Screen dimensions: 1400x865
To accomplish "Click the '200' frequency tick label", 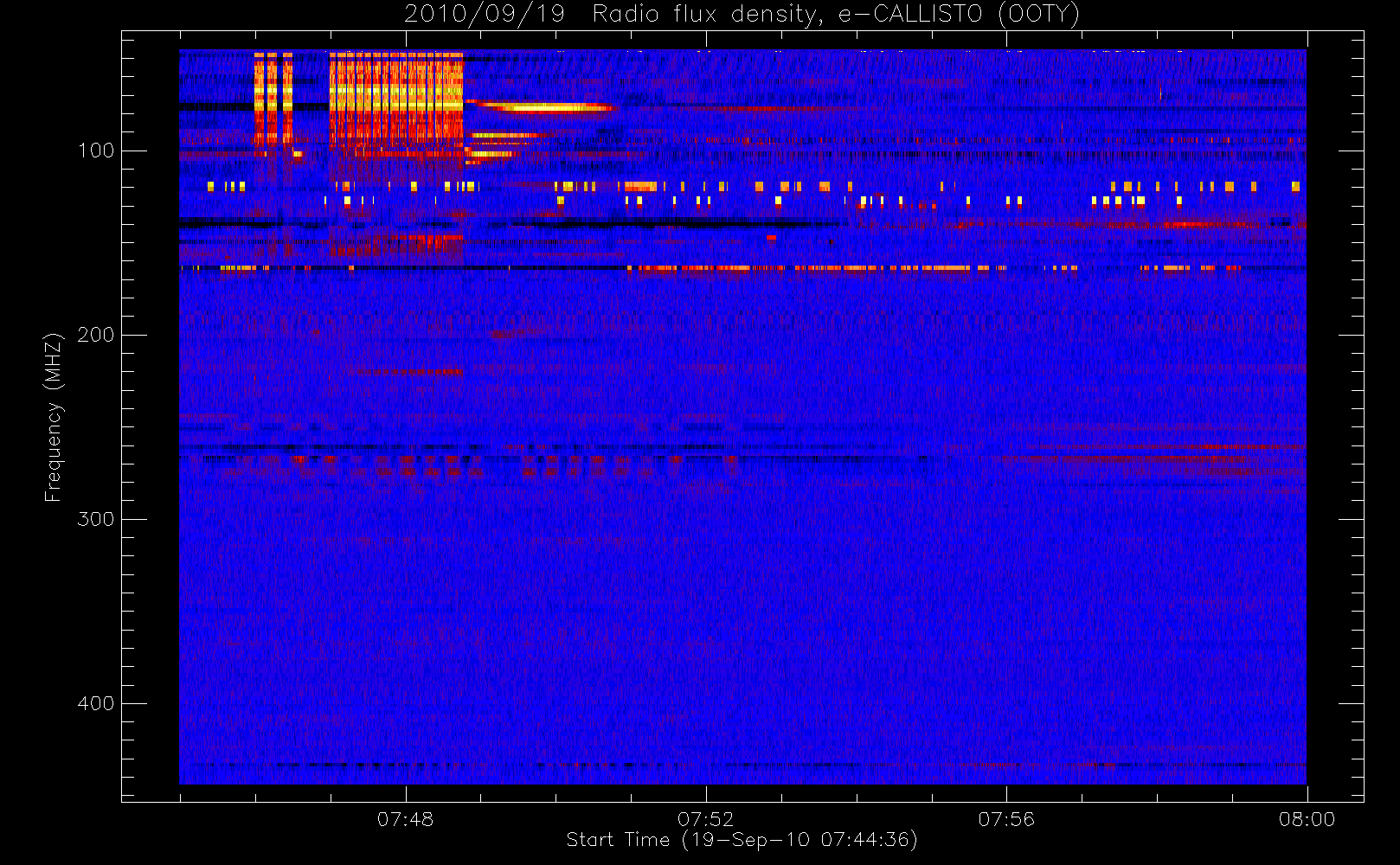I will 96,335.
